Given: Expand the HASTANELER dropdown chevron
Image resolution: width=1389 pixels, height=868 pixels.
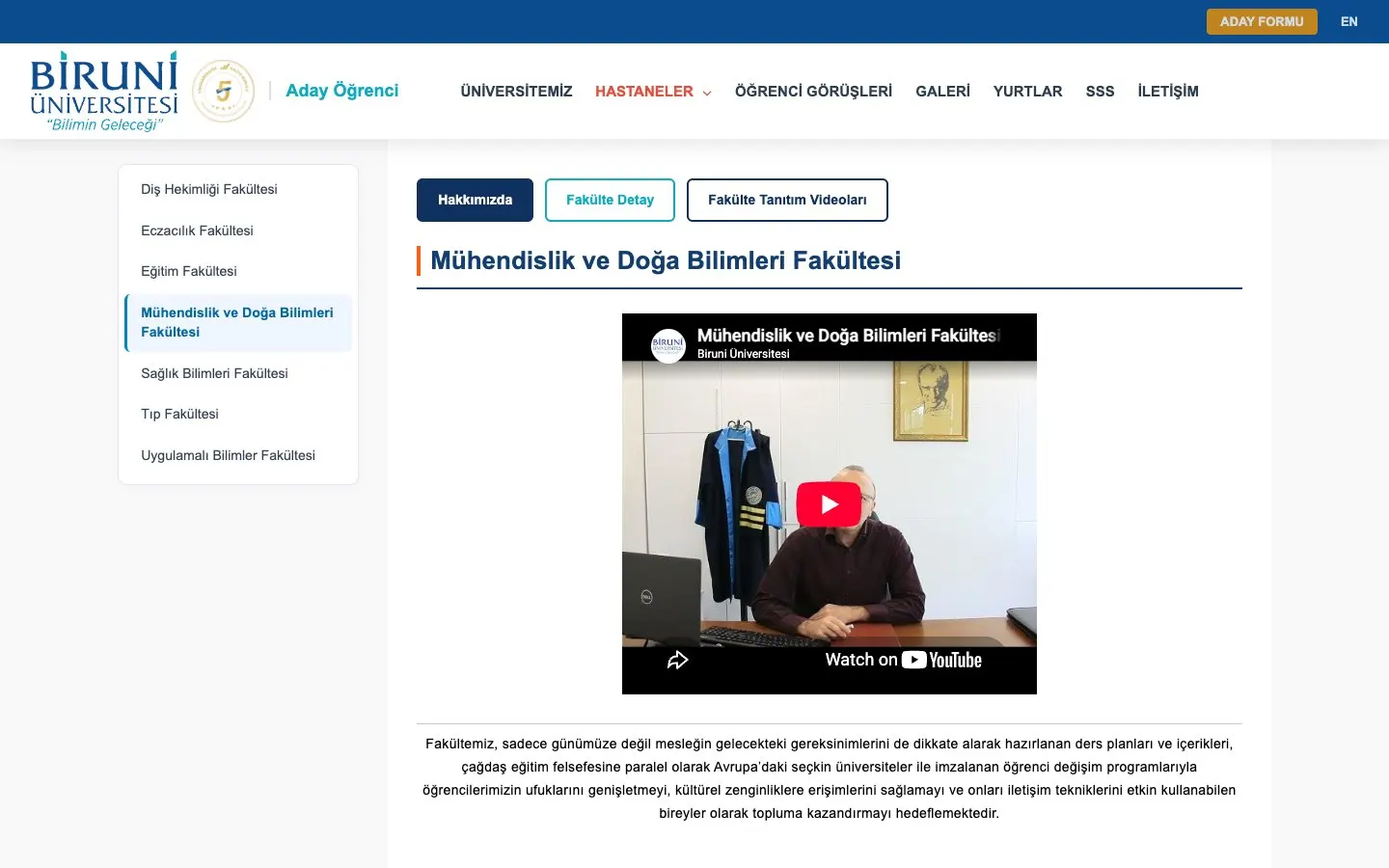Looking at the screenshot, I should coord(707,93).
